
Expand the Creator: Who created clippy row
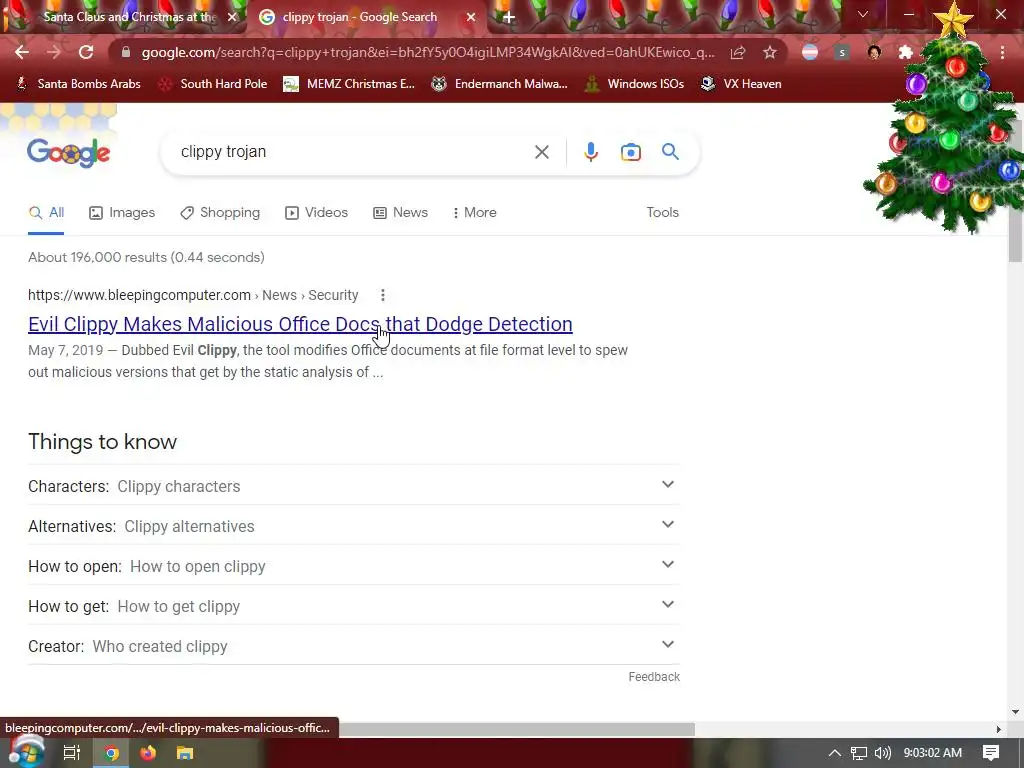pos(354,645)
